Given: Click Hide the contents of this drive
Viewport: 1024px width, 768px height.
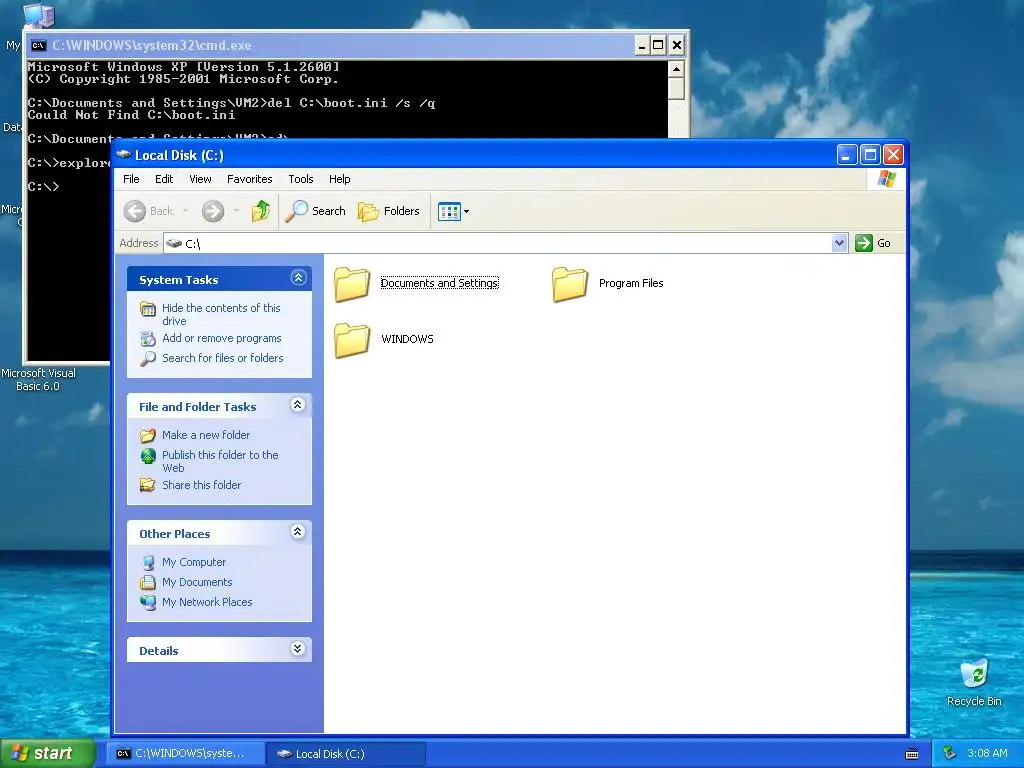Looking at the screenshot, I should (221, 314).
